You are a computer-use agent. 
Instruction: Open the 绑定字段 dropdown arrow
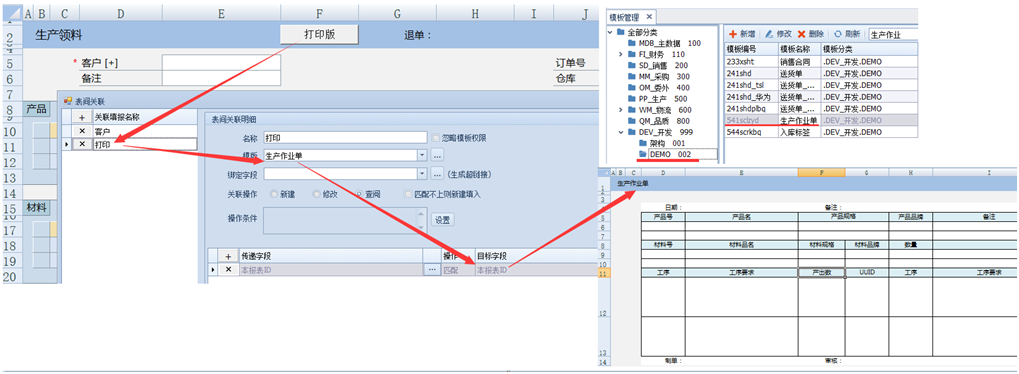pyautogui.click(x=422, y=174)
